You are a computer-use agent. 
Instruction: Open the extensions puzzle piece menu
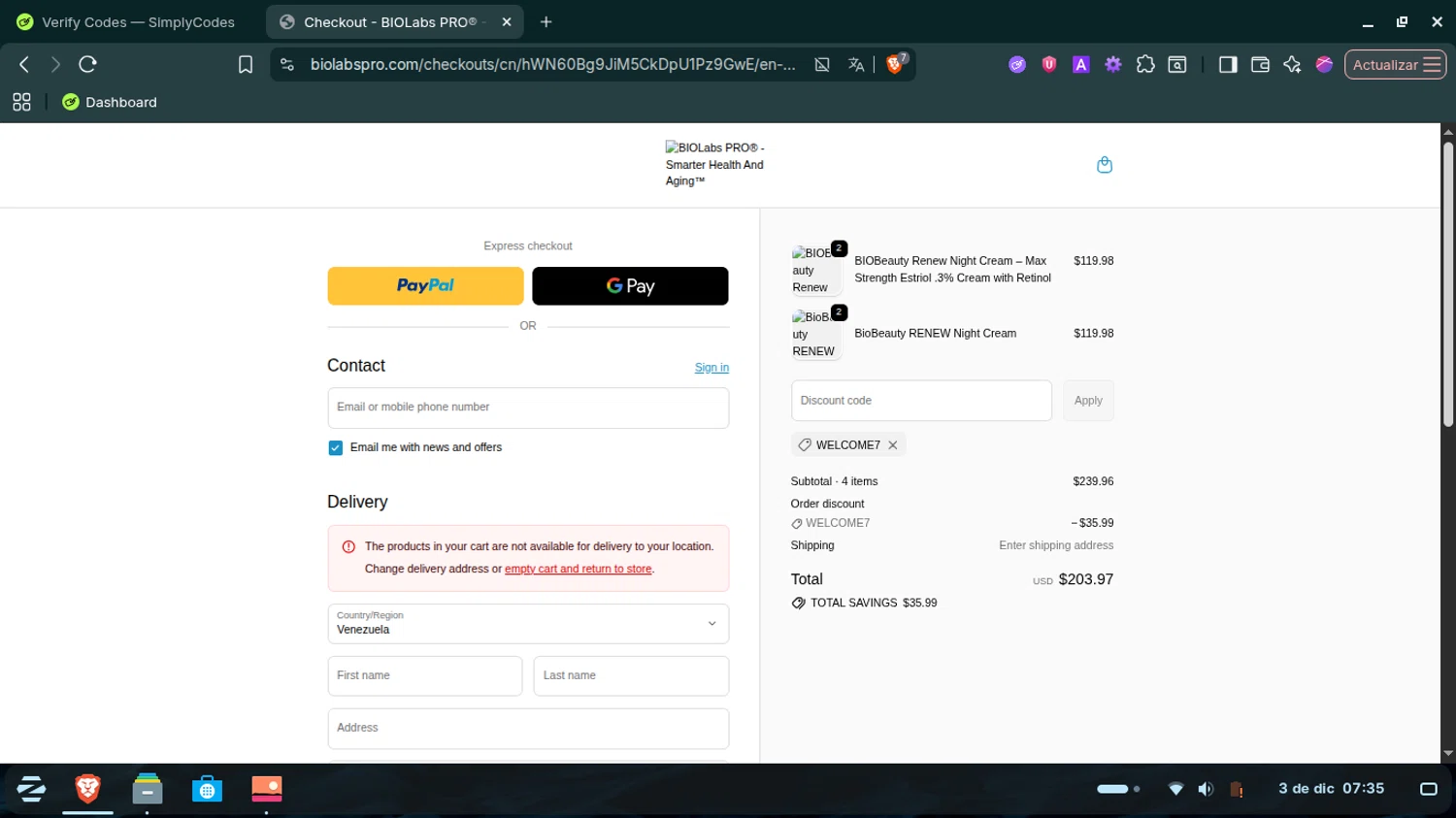(1145, 64)
